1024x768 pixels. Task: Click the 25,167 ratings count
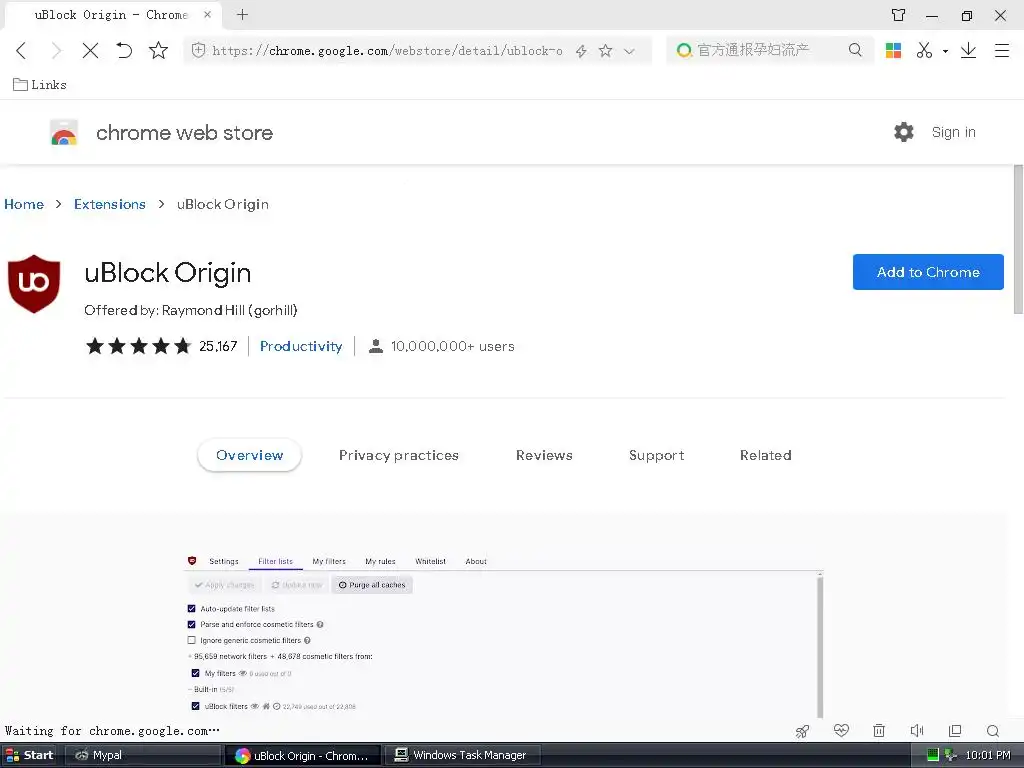click(218, 346)
